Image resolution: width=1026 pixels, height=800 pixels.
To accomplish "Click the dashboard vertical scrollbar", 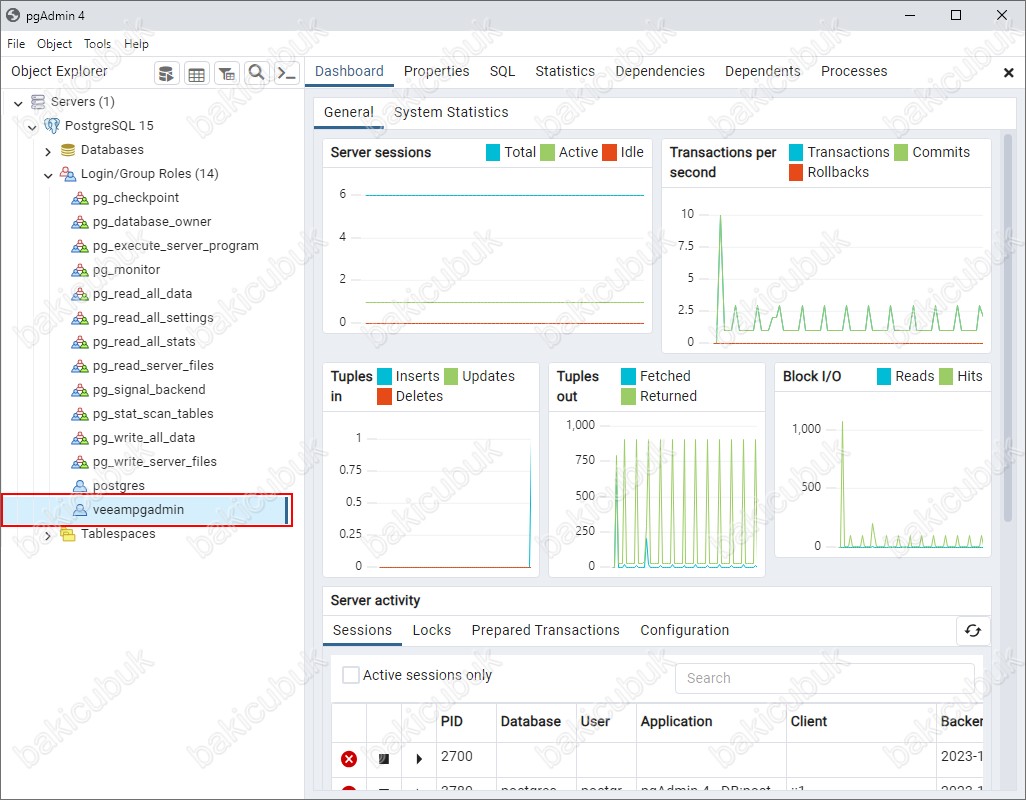I will 1008,327.
